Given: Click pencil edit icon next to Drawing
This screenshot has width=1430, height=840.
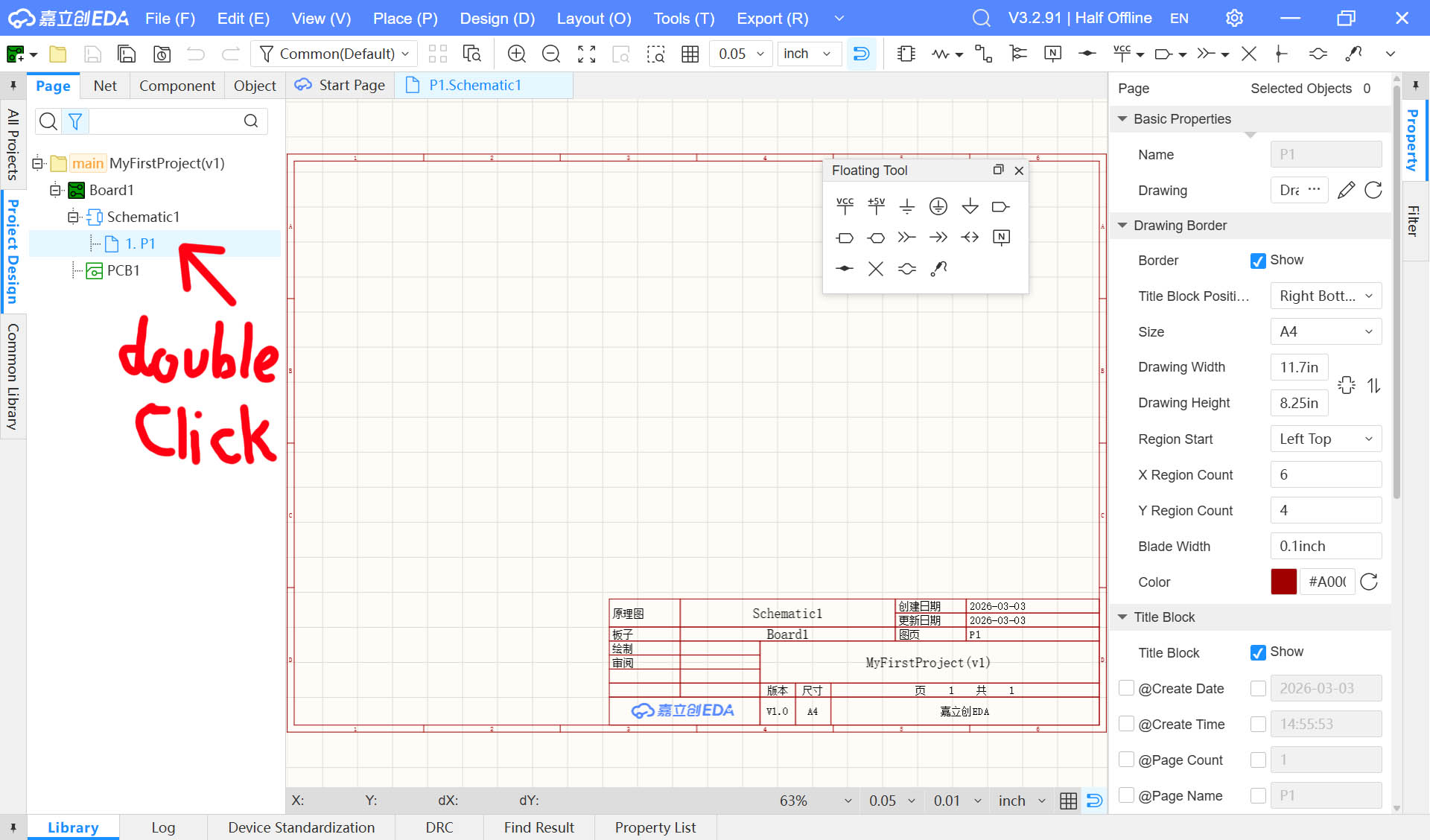Looking at the screenshot, I should pos(1346,190).
